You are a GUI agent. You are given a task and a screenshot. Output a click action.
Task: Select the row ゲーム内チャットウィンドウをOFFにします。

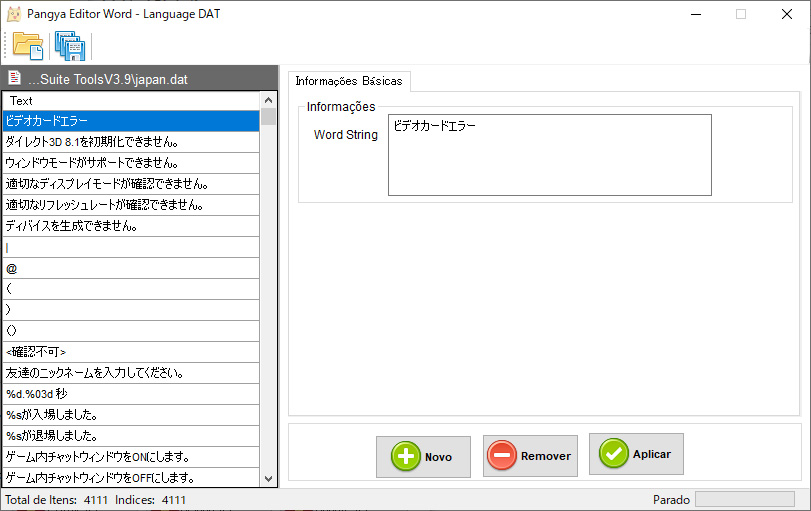[131, 477]
